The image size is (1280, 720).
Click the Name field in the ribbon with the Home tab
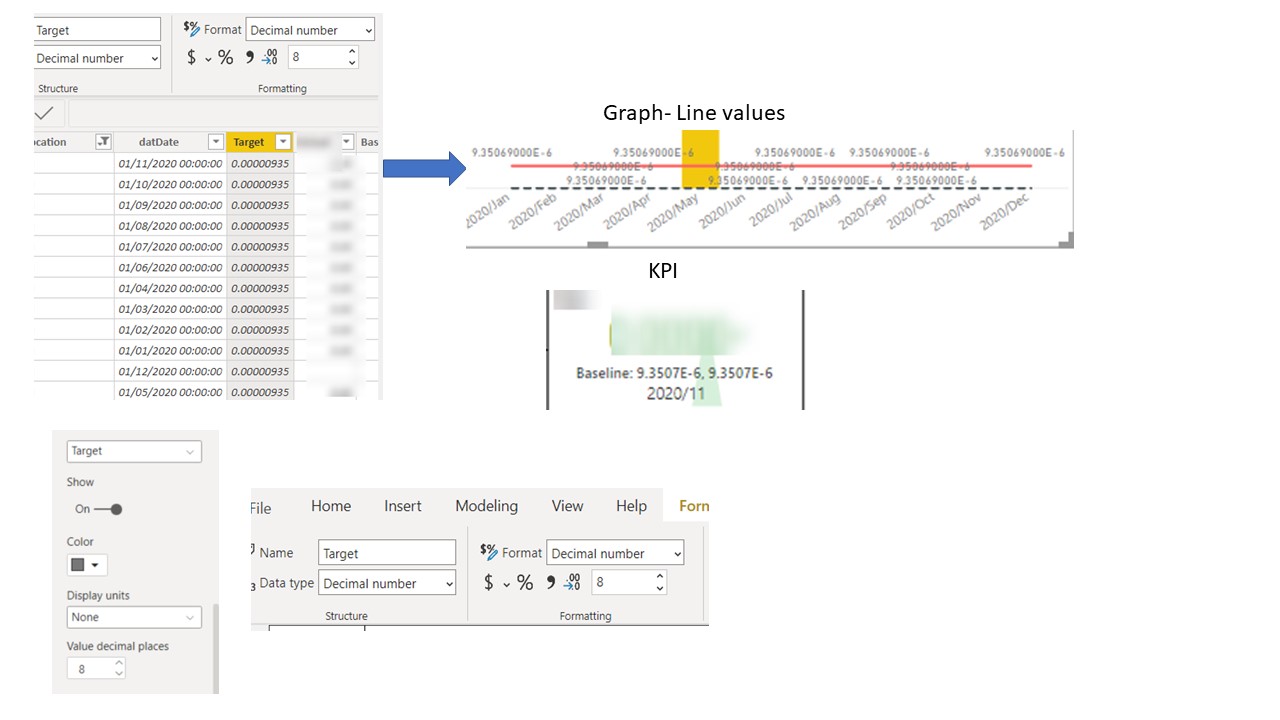(x=387, y=553)
